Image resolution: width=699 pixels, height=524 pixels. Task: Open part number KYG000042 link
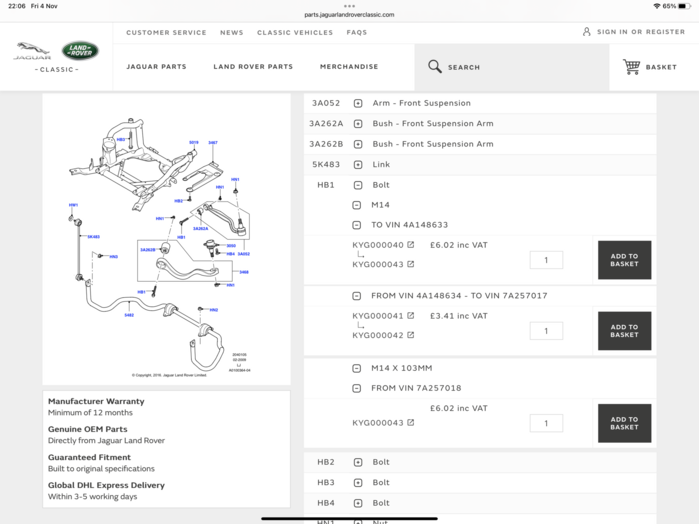378,335
